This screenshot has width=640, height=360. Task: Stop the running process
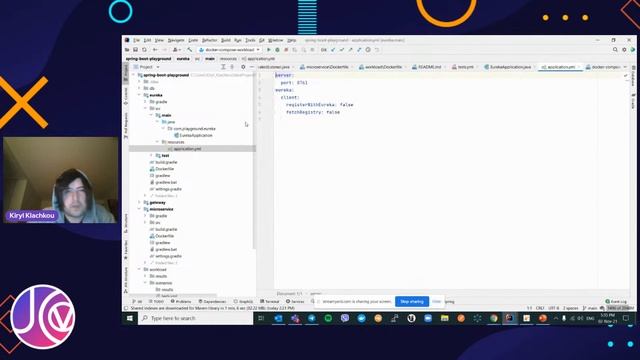(286, 50)
